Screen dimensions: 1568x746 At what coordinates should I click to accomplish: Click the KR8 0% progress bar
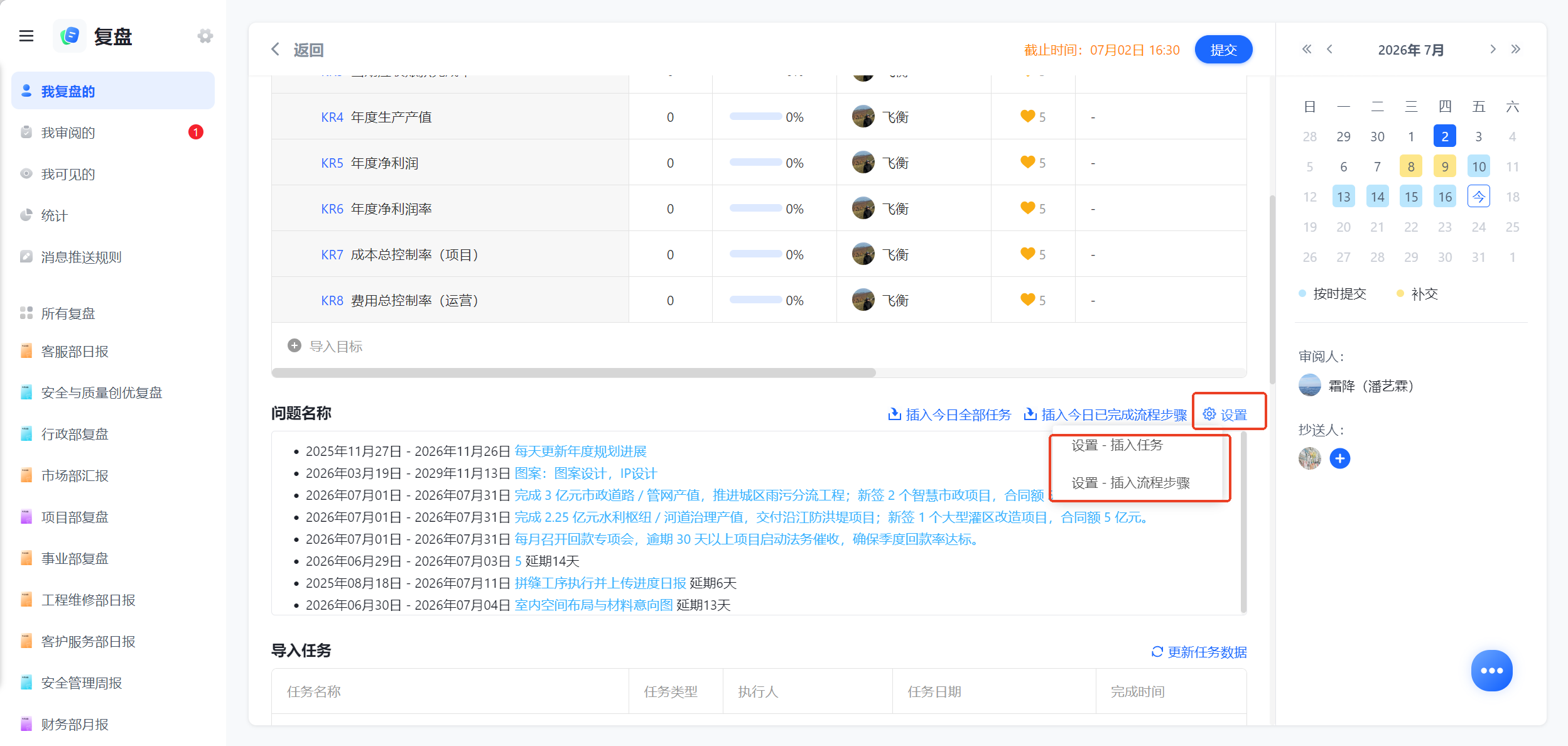(755, 300)
